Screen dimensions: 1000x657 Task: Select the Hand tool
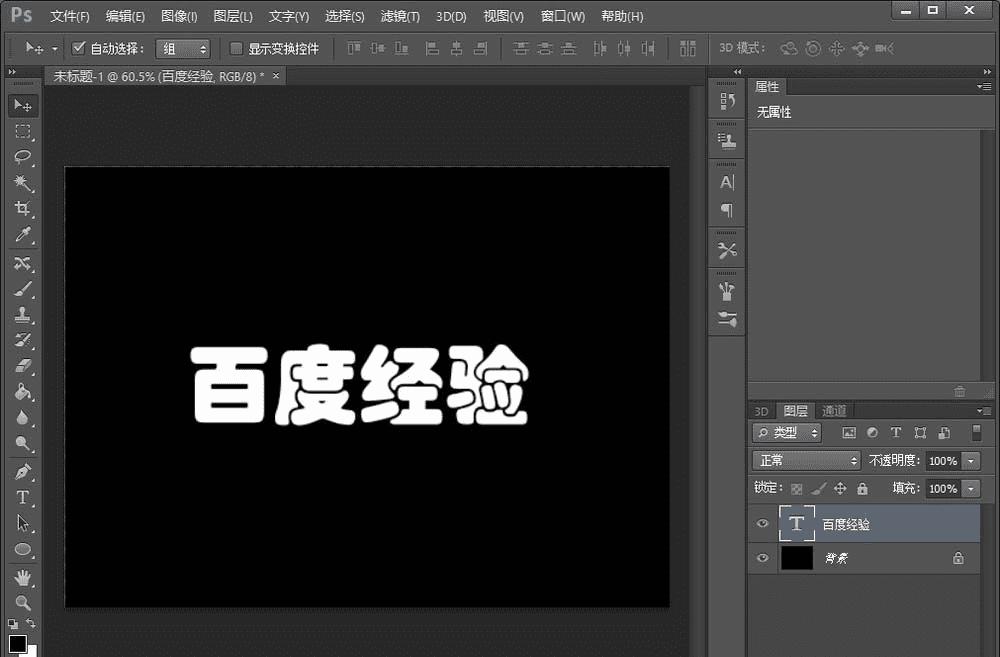pyautogui.click(x=23, y=578)
